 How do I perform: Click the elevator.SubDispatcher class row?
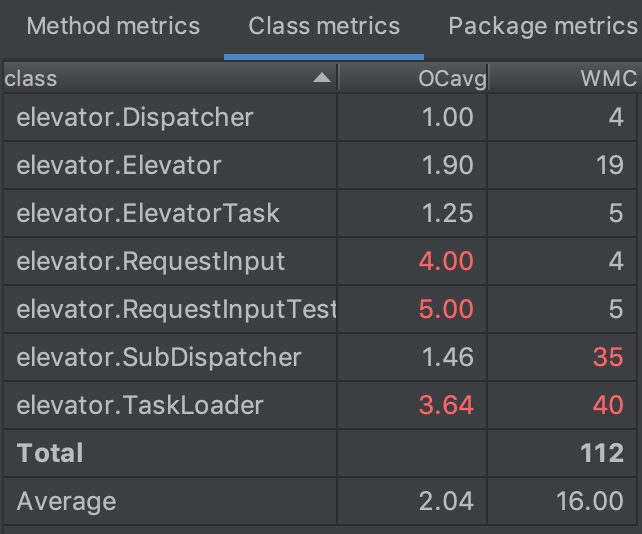[x=159, y=357]
